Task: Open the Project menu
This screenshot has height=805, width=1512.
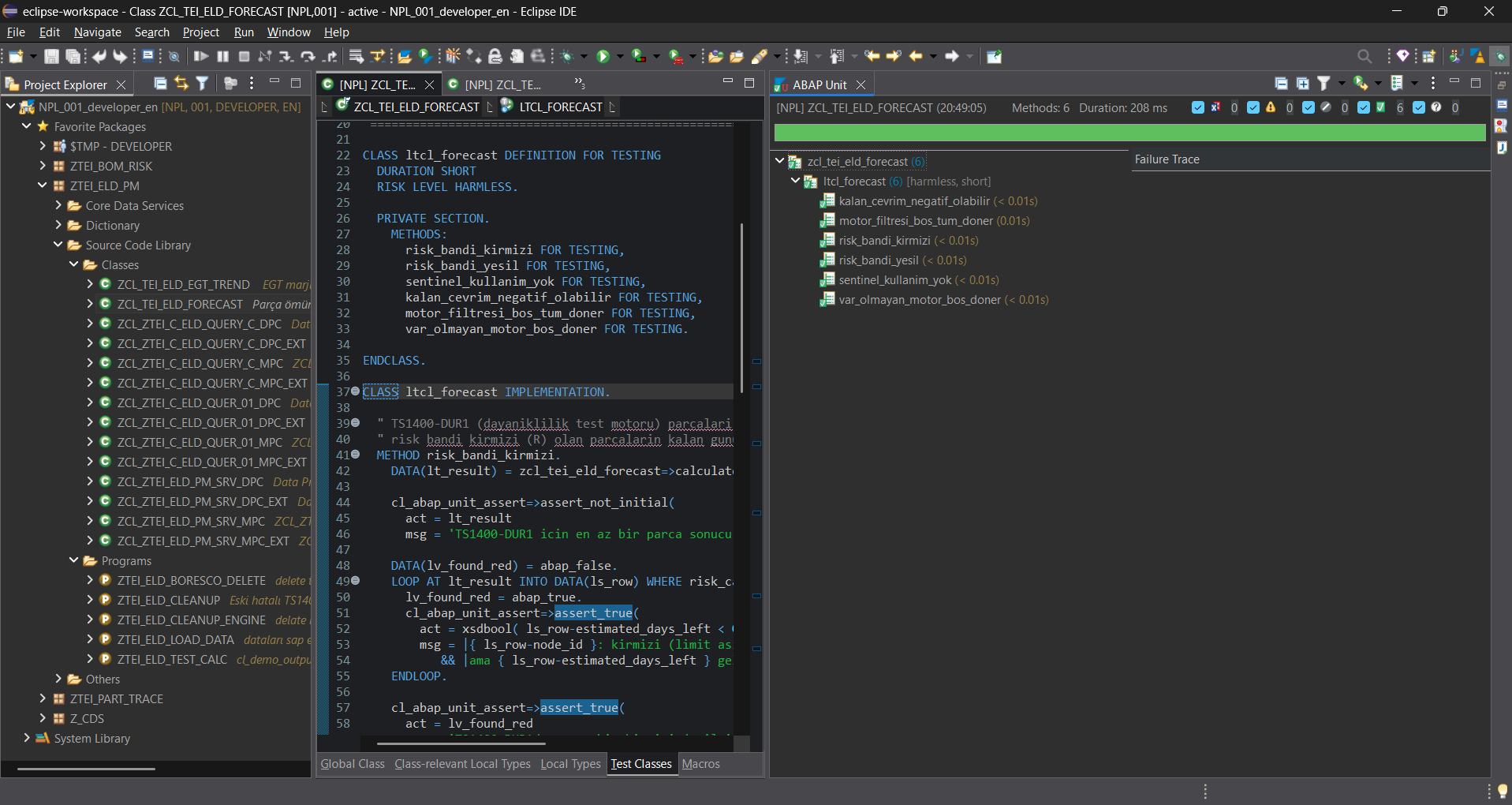Action: tap(201, 32)
